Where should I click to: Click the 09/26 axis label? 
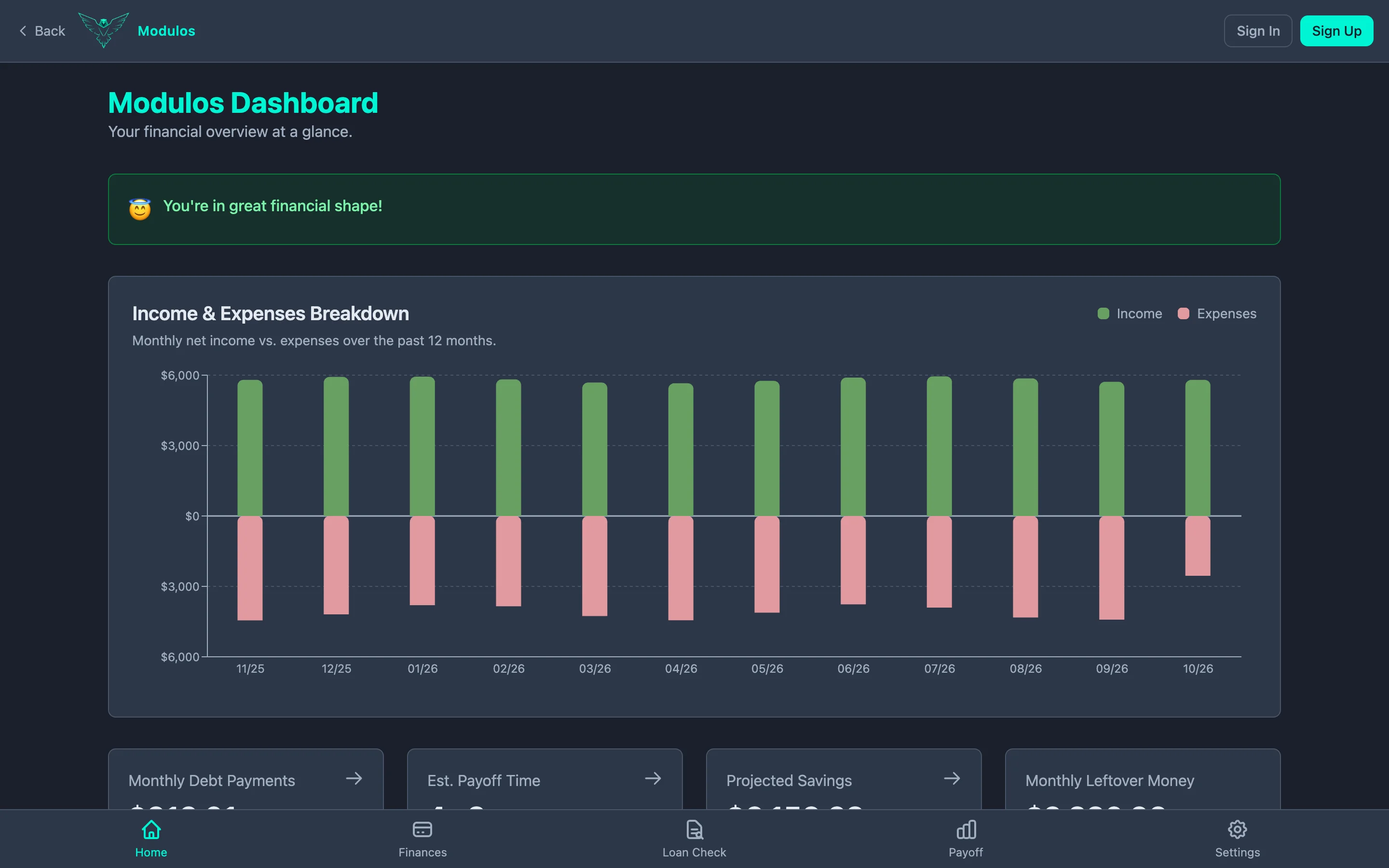[x=1112, y=669]
